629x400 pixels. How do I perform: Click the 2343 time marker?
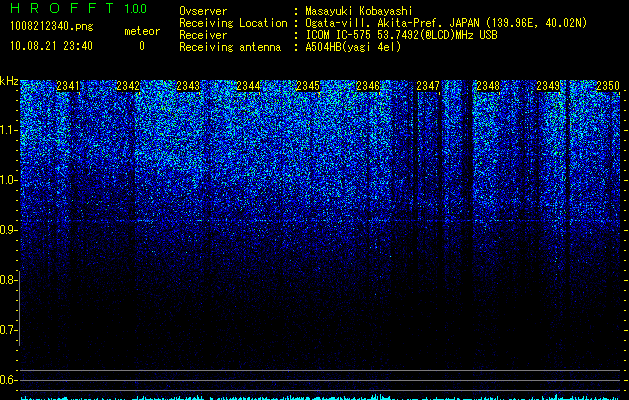pos(188,86)
